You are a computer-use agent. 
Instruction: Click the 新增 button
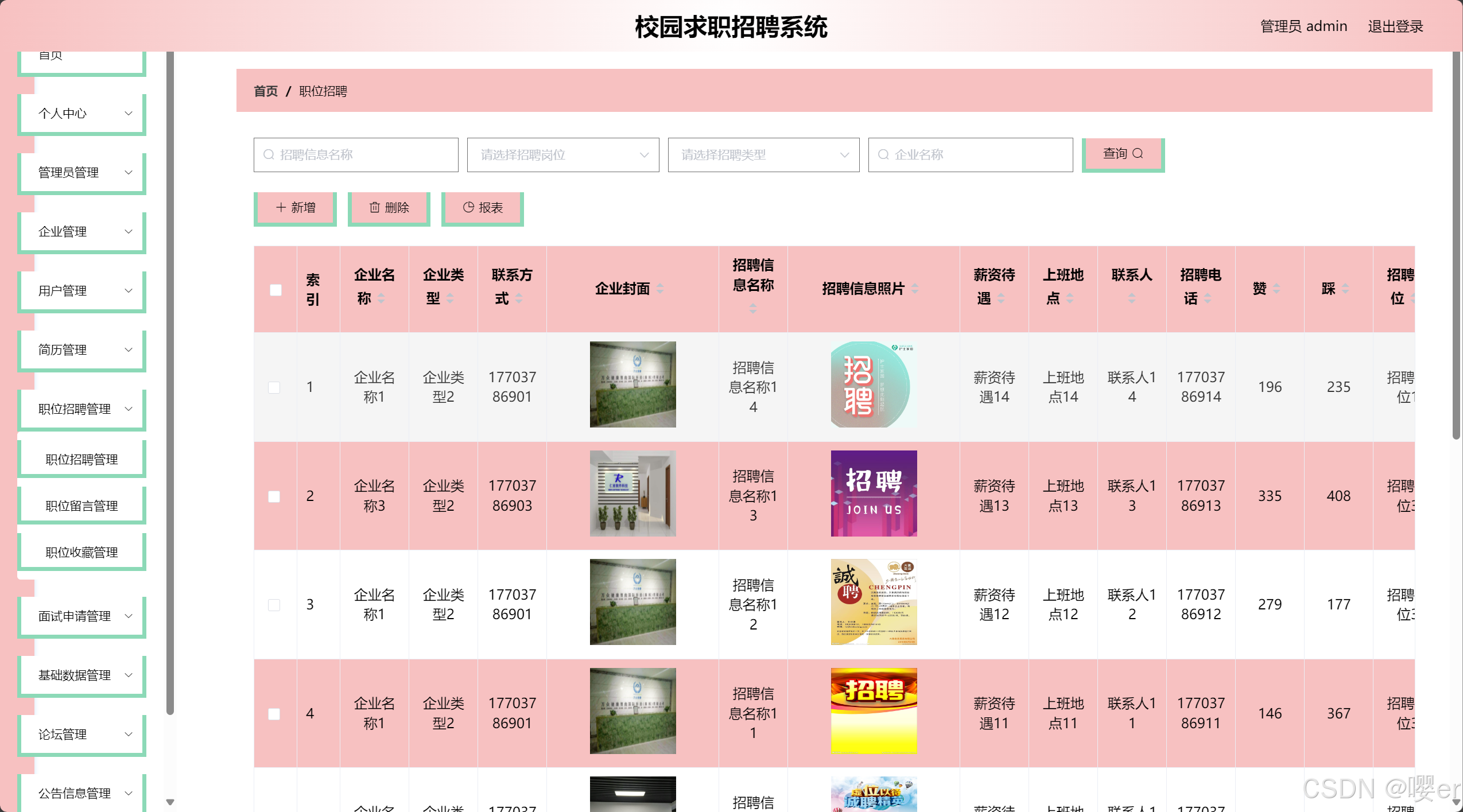(x=295, y=208)
